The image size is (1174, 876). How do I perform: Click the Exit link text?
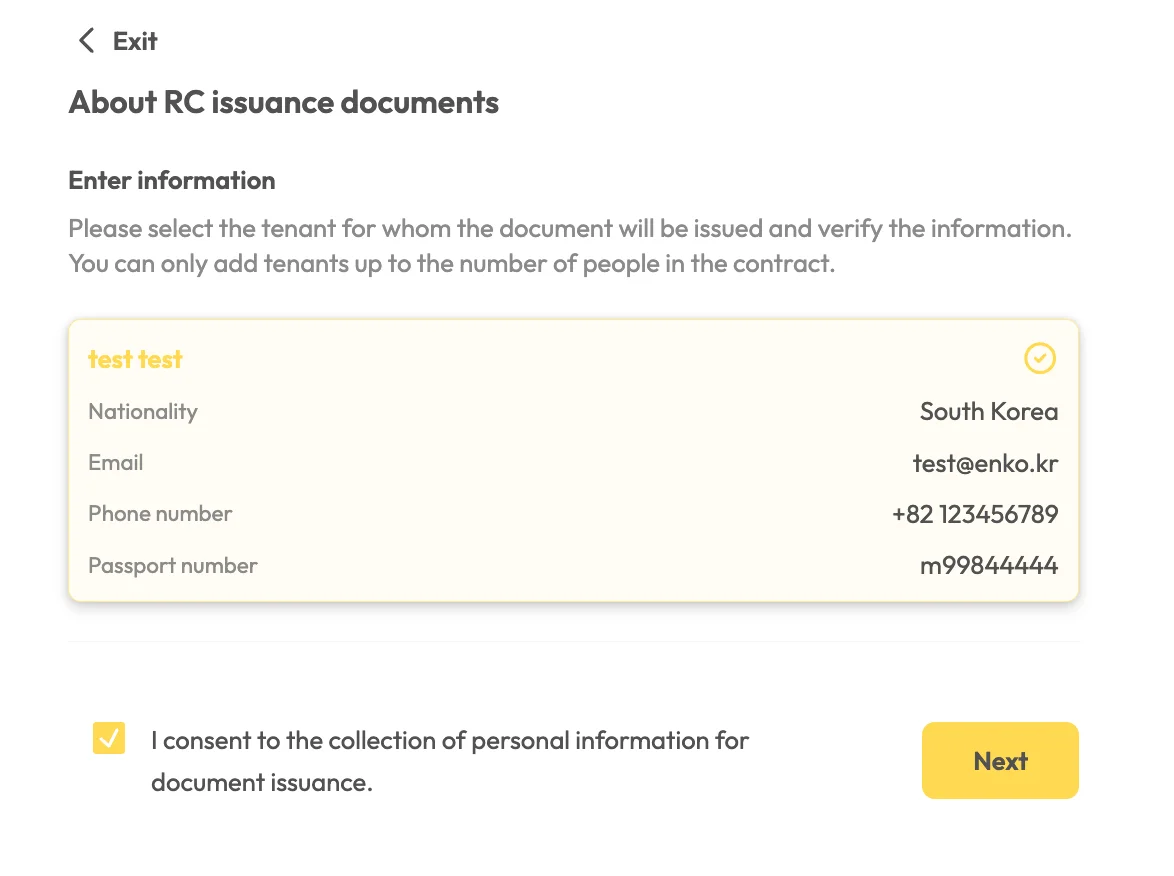click(x=135, y=41)
